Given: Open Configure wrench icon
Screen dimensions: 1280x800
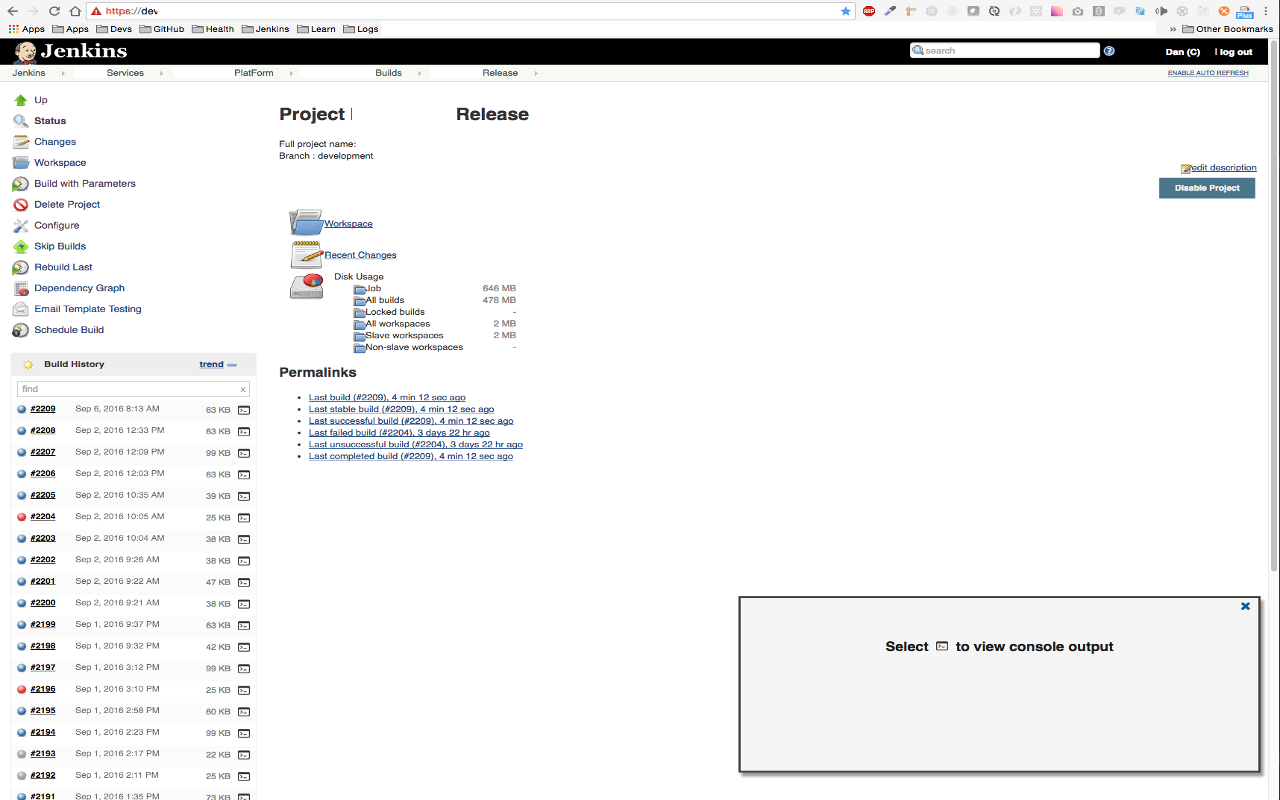Looking at the screenshot, I should 20,226.
